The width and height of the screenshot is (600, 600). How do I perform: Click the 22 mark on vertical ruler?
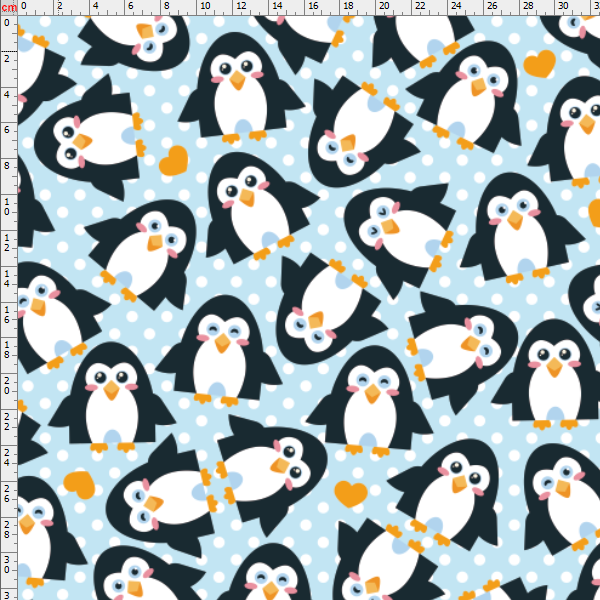7,422
